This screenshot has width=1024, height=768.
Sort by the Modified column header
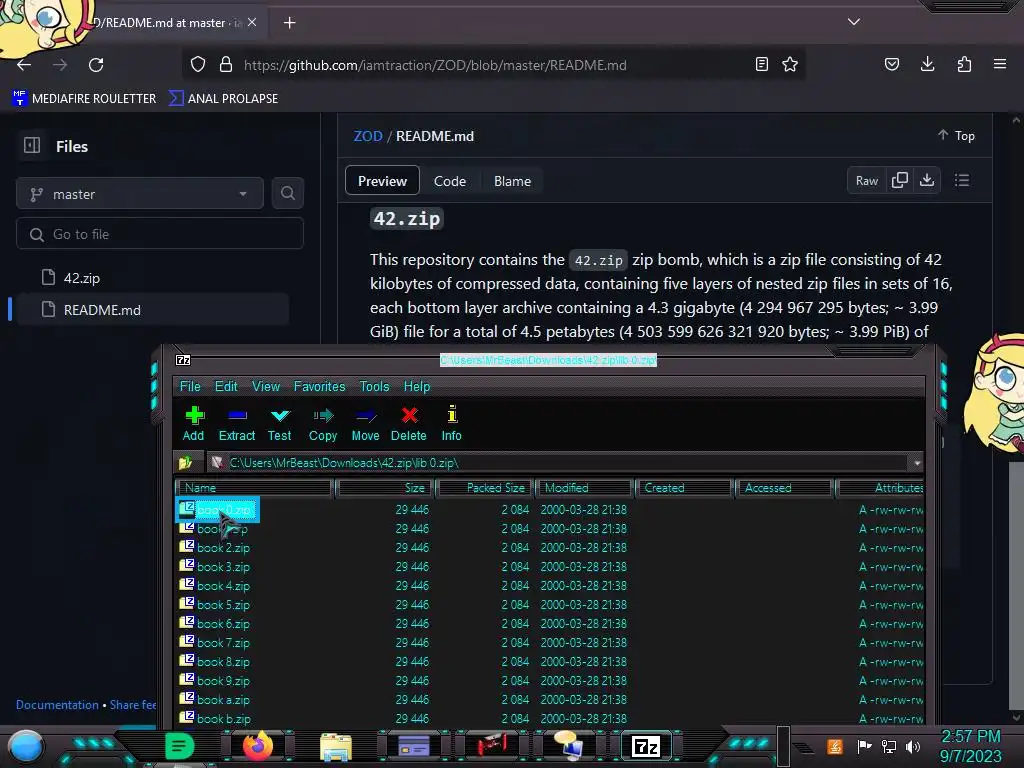click(584, 488)
